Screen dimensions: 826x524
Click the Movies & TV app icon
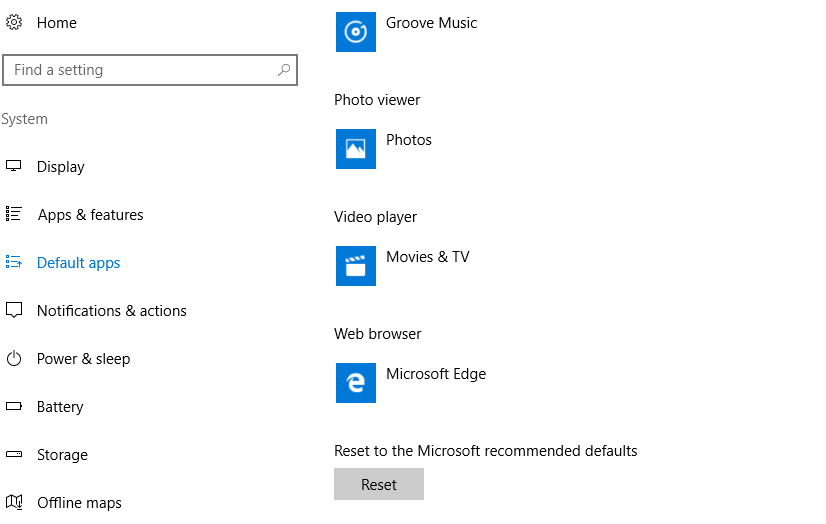356,265
